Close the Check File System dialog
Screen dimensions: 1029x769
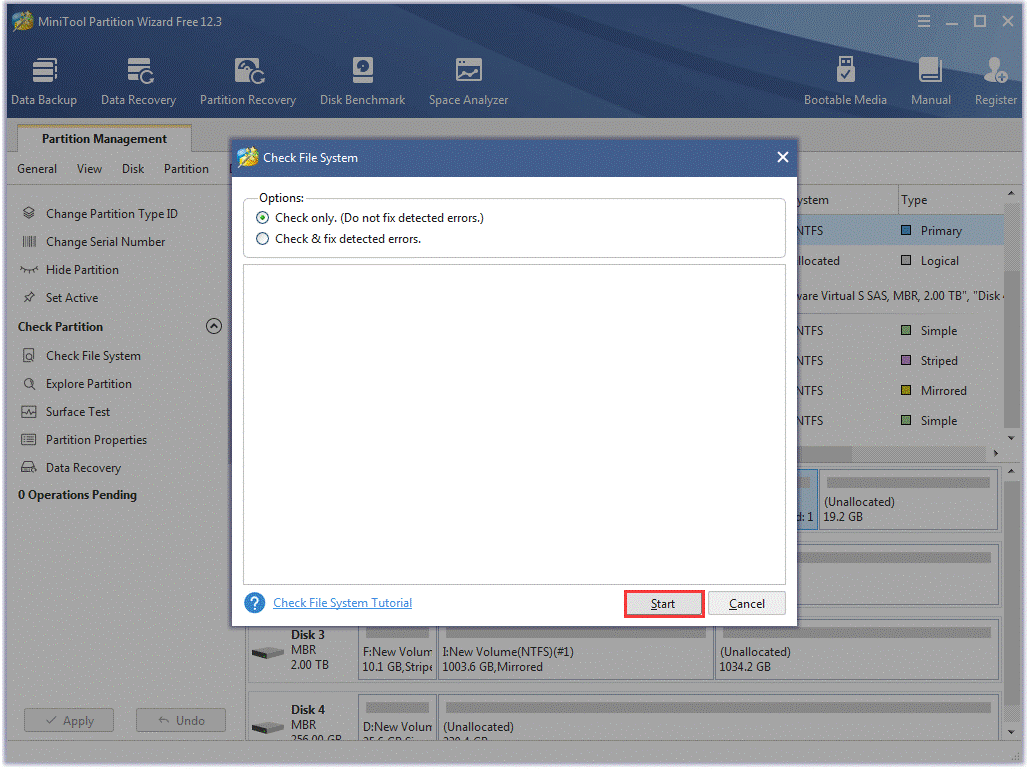click(782, 157)
